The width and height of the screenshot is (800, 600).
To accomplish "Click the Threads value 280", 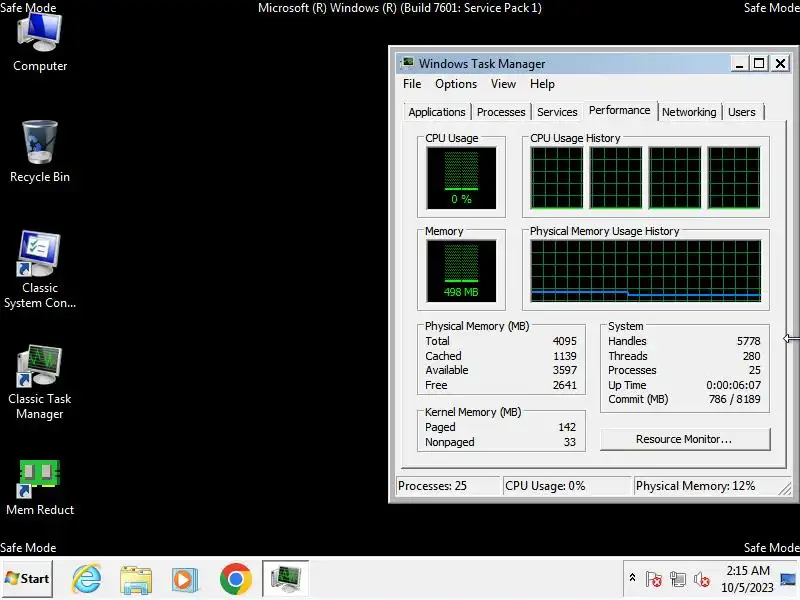I will point(752,356).
